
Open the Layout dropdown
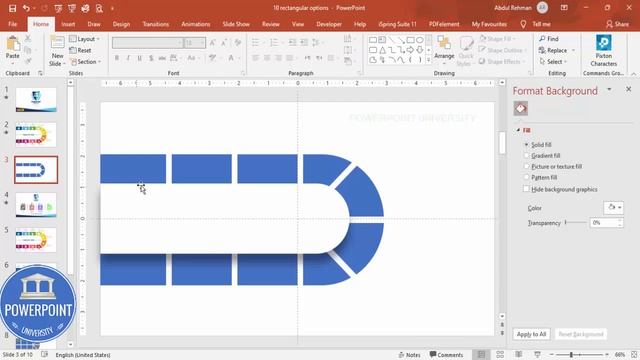[x=85, y=39]
